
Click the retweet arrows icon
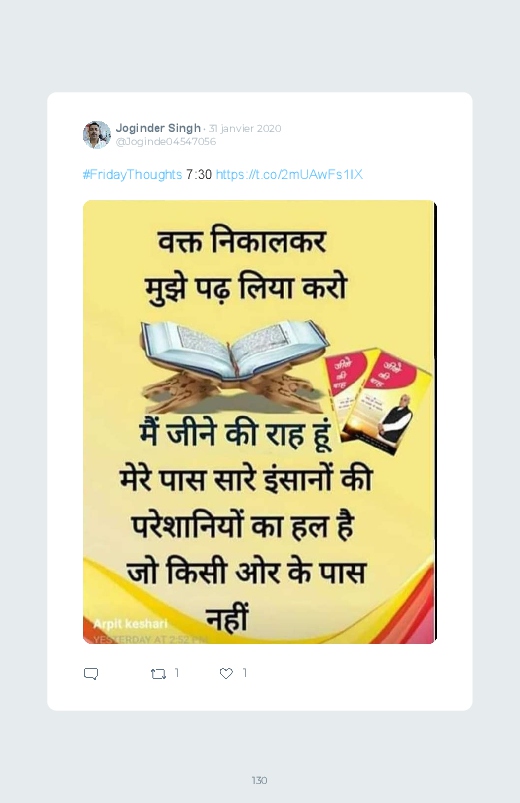(158, 674)
